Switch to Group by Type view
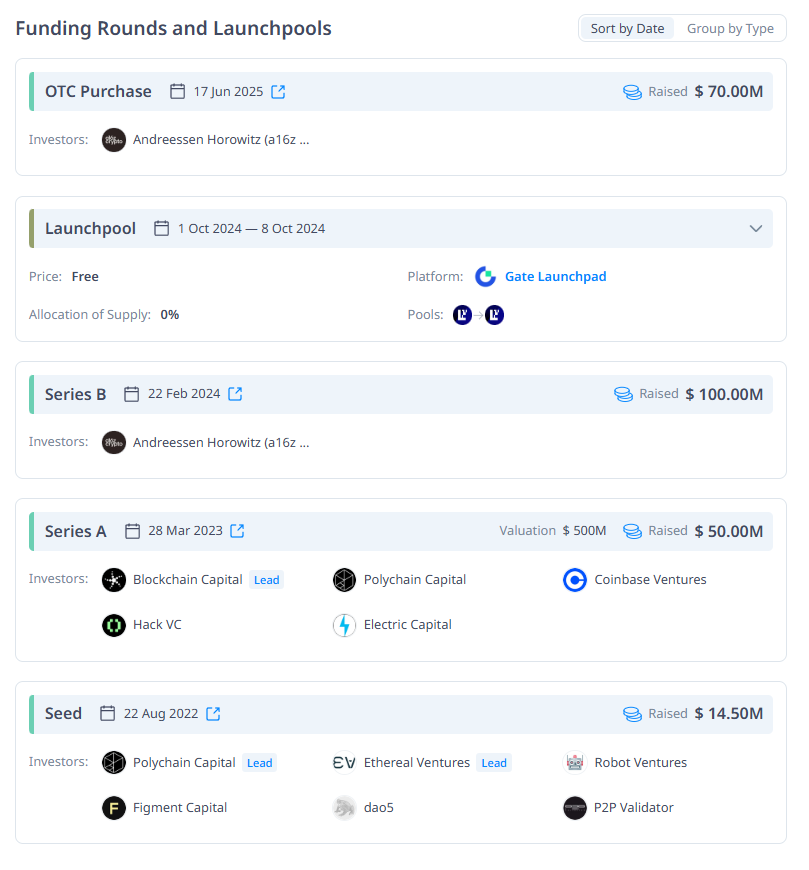The image size is (809, 870). click(x=730, y=29)
